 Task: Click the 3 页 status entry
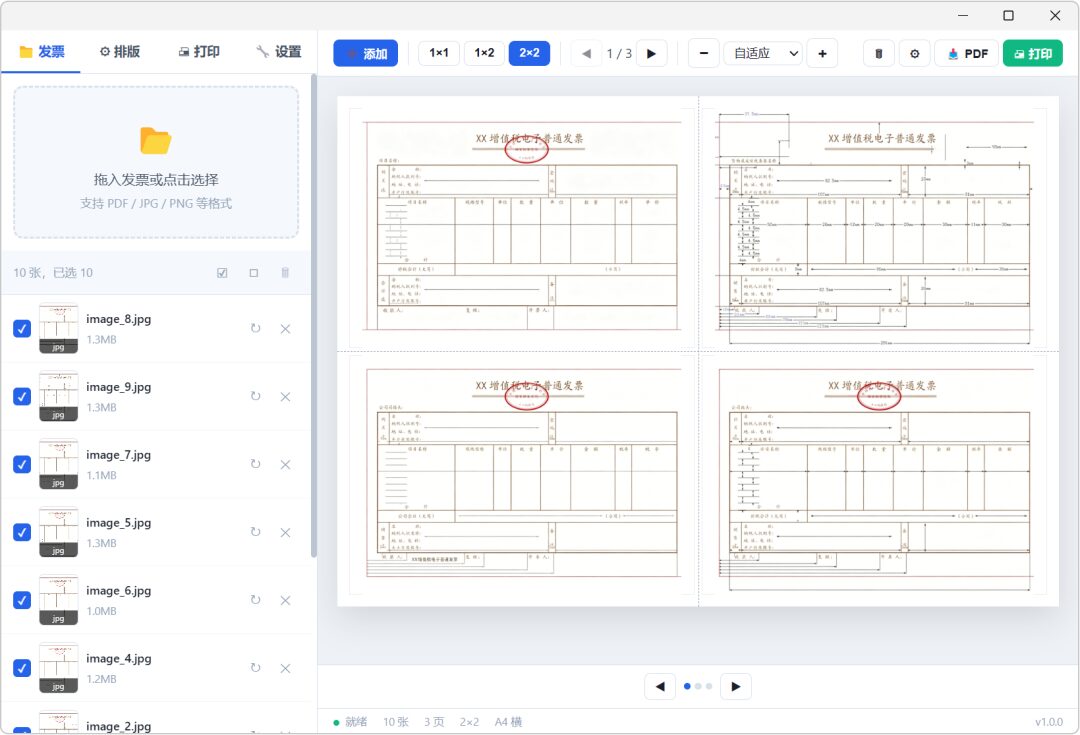pos(434,722)
